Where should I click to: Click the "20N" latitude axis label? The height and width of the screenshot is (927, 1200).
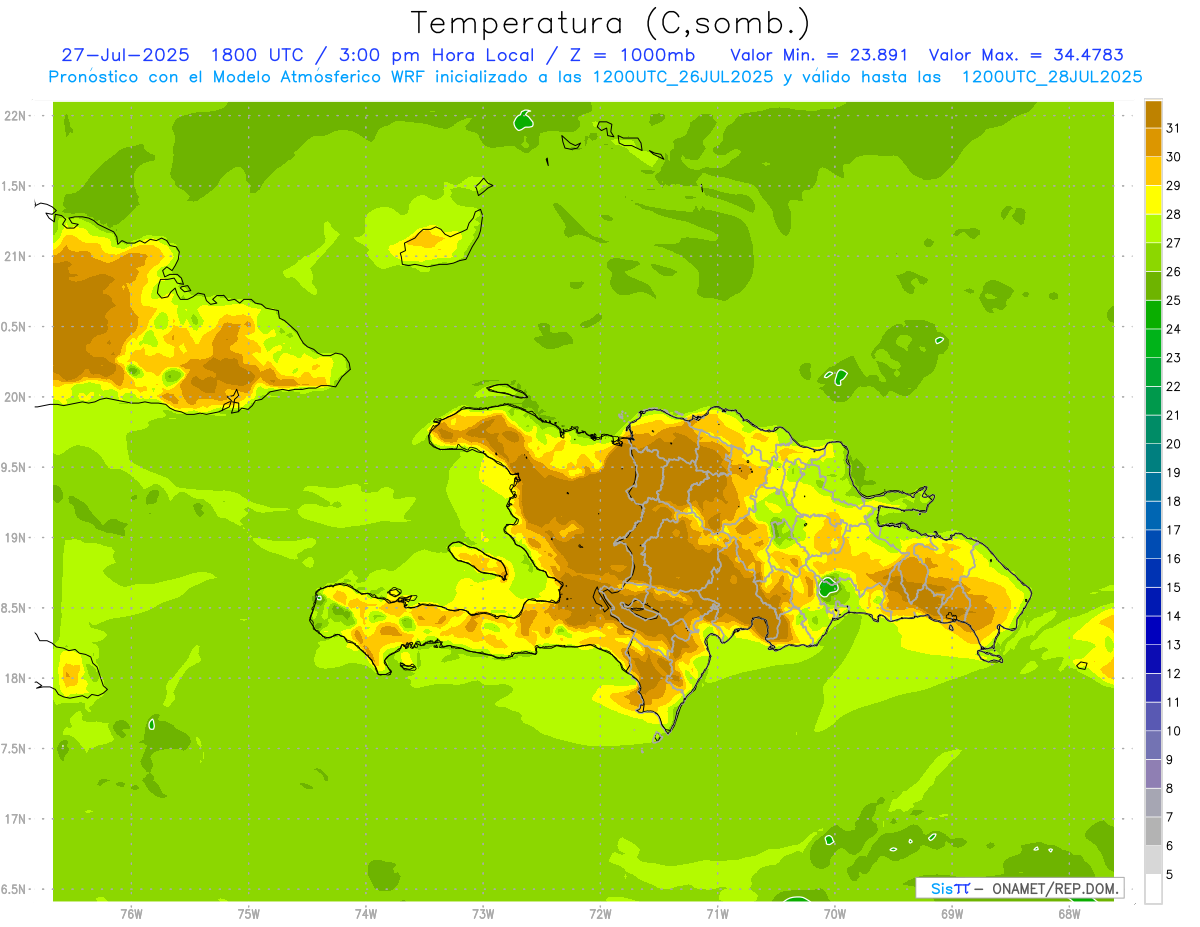[16, 397]
